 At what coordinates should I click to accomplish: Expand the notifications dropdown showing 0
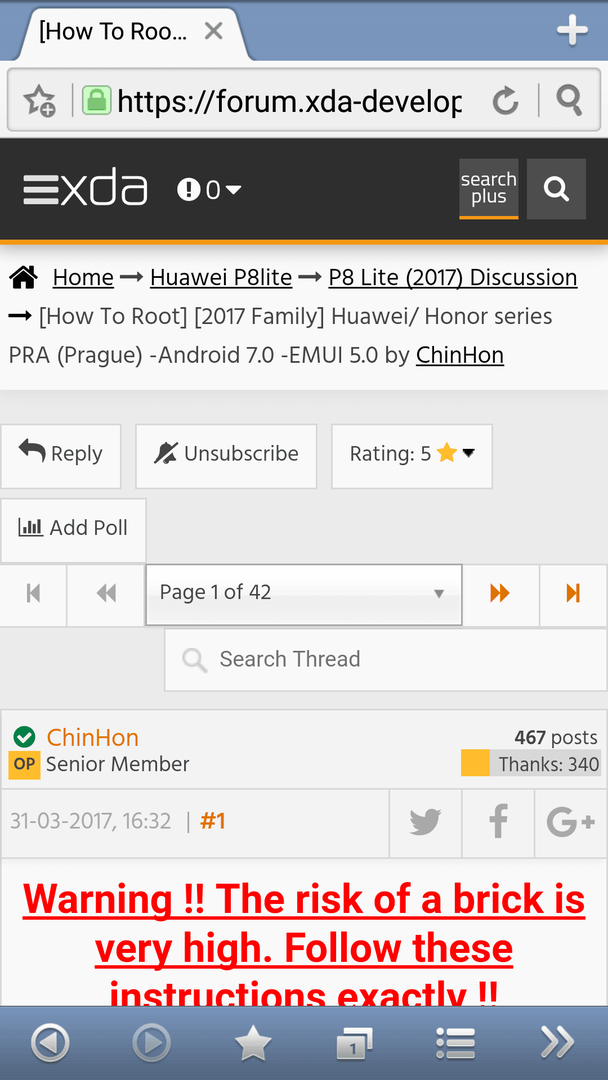tap(209, 189)
